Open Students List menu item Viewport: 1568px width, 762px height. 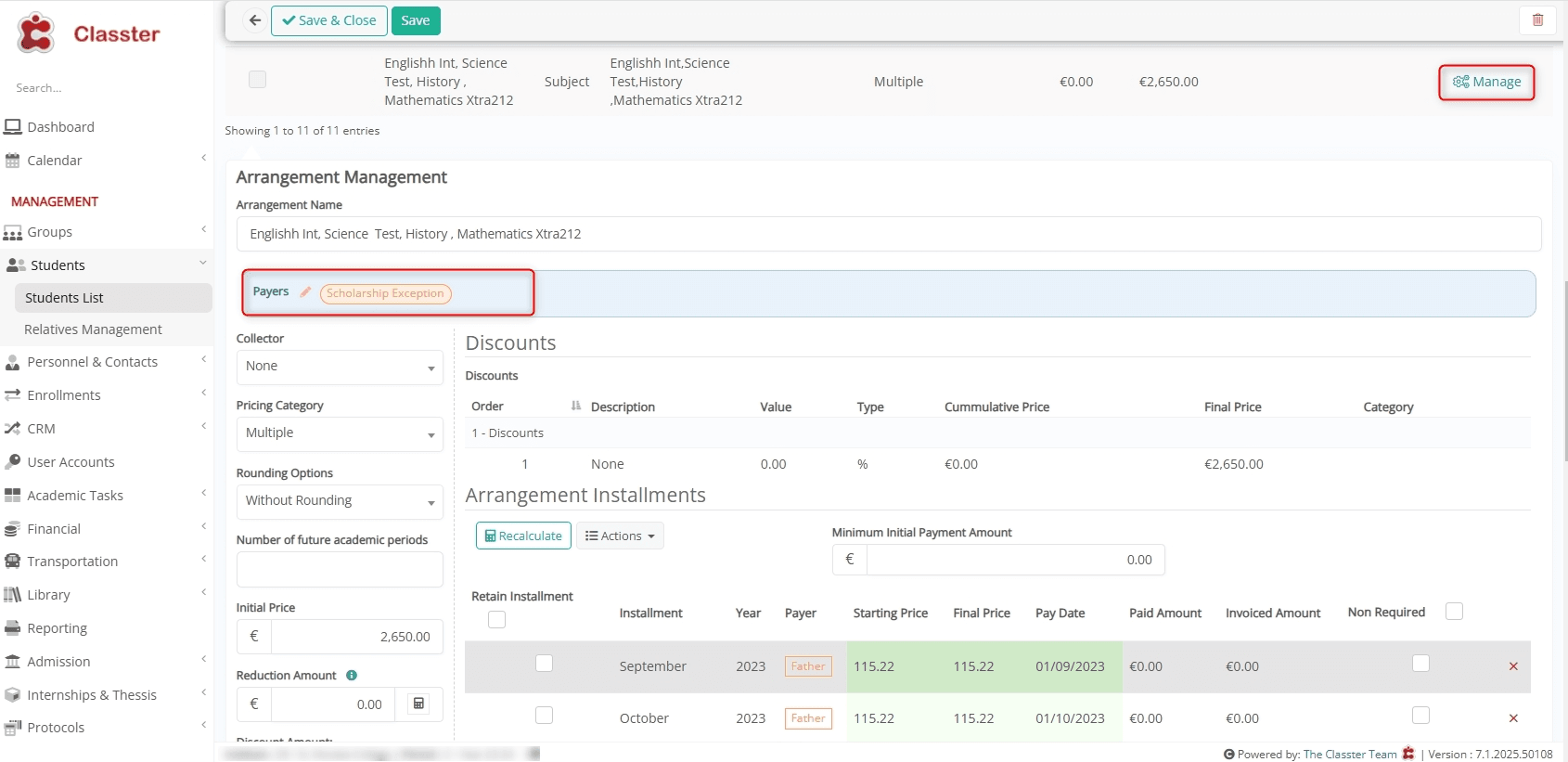113,298
